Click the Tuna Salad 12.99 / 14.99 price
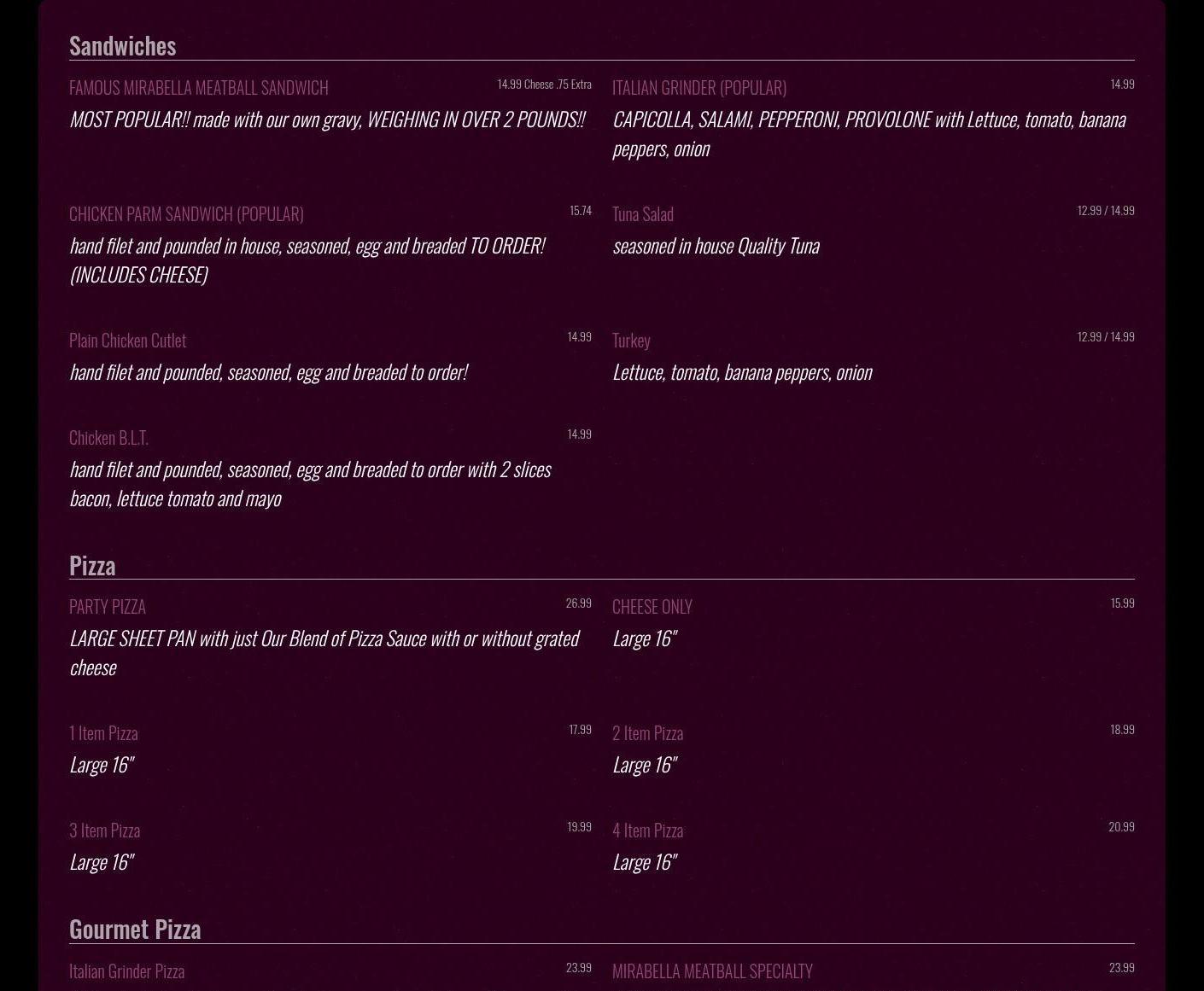 [1105, 211]
